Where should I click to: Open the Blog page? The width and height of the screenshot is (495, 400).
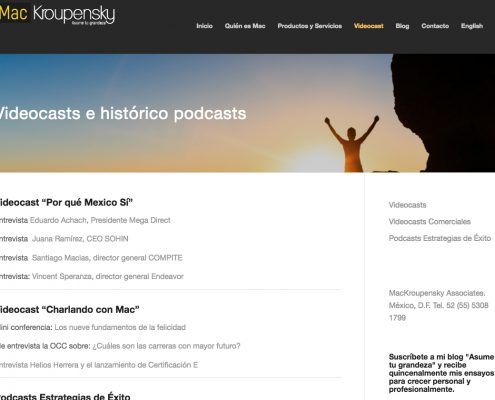click(x=402, y=26)
